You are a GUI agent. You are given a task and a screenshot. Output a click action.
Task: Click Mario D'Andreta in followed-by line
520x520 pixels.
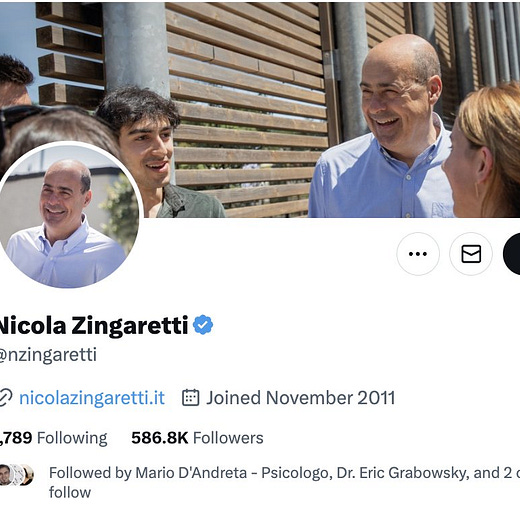click(191, 473)
